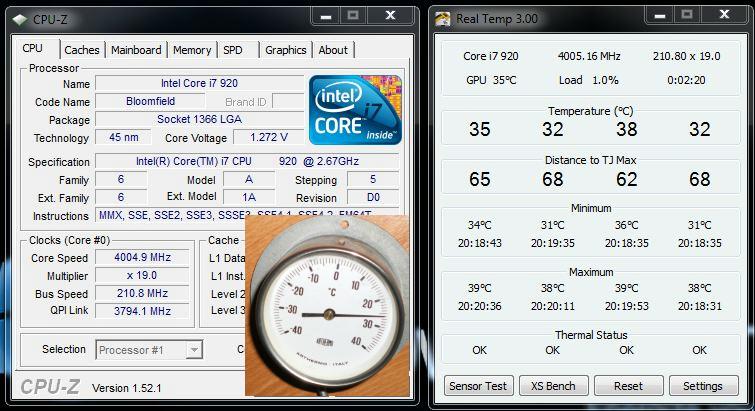
Task: Click the GPU 35°C reading
Action: pos(491,80)
